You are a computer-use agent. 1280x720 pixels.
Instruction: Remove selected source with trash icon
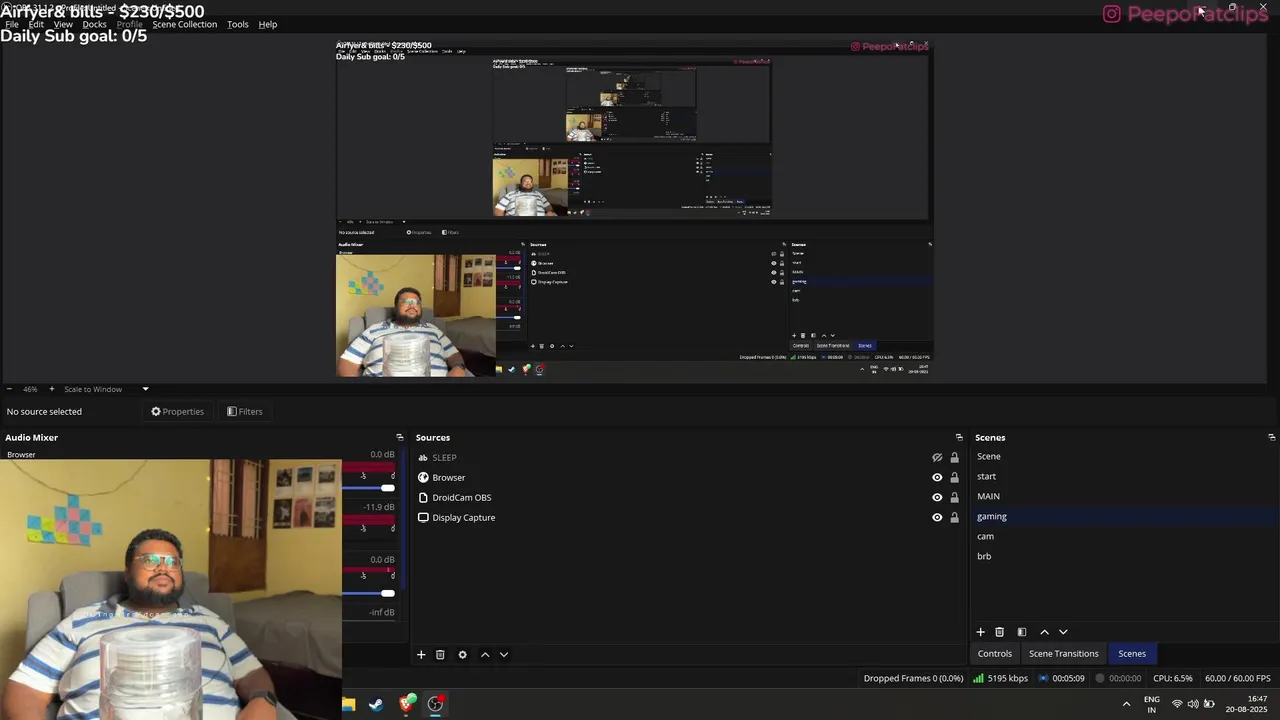pos(440,655)
